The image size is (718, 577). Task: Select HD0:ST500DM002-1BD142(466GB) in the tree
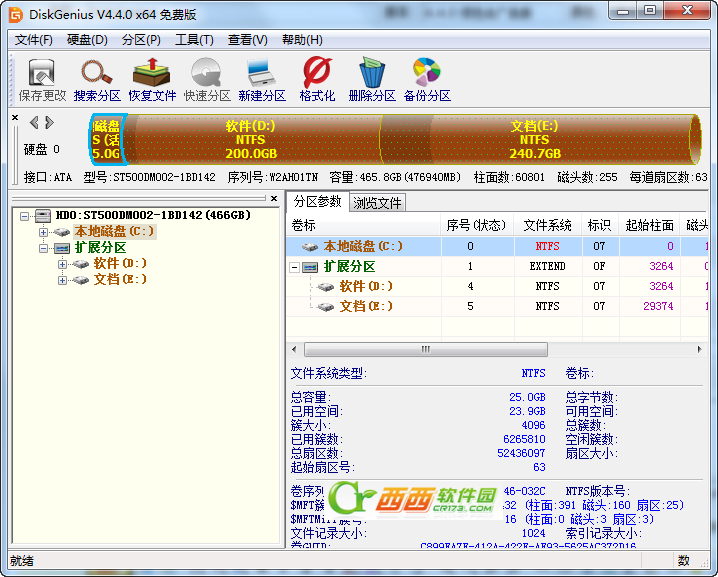153,215
